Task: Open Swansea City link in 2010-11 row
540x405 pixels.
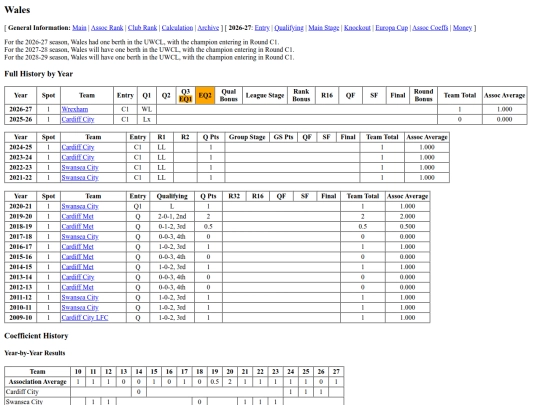Action: coord(80,308)
